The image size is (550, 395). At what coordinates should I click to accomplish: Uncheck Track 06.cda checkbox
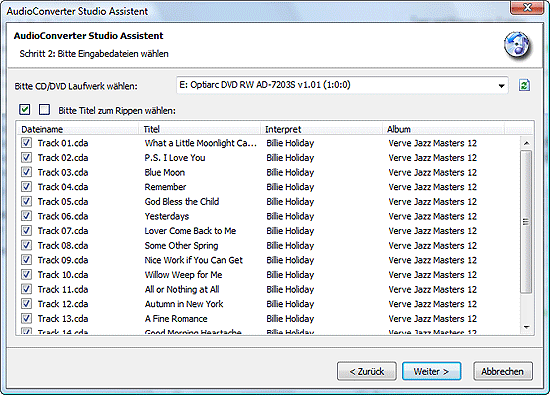(26, 216)
